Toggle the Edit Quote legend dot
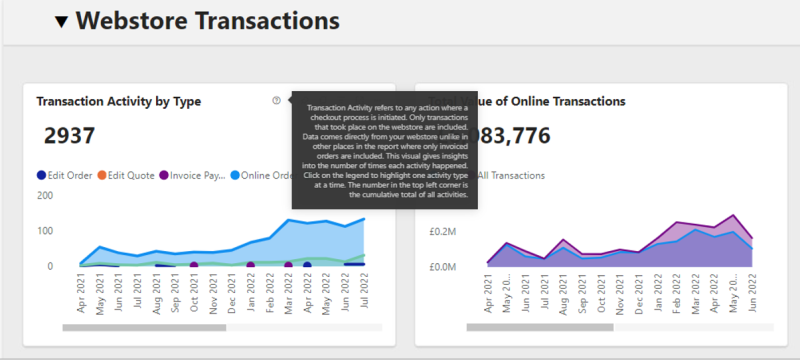The image size is (800, 360). click(102, 175)
